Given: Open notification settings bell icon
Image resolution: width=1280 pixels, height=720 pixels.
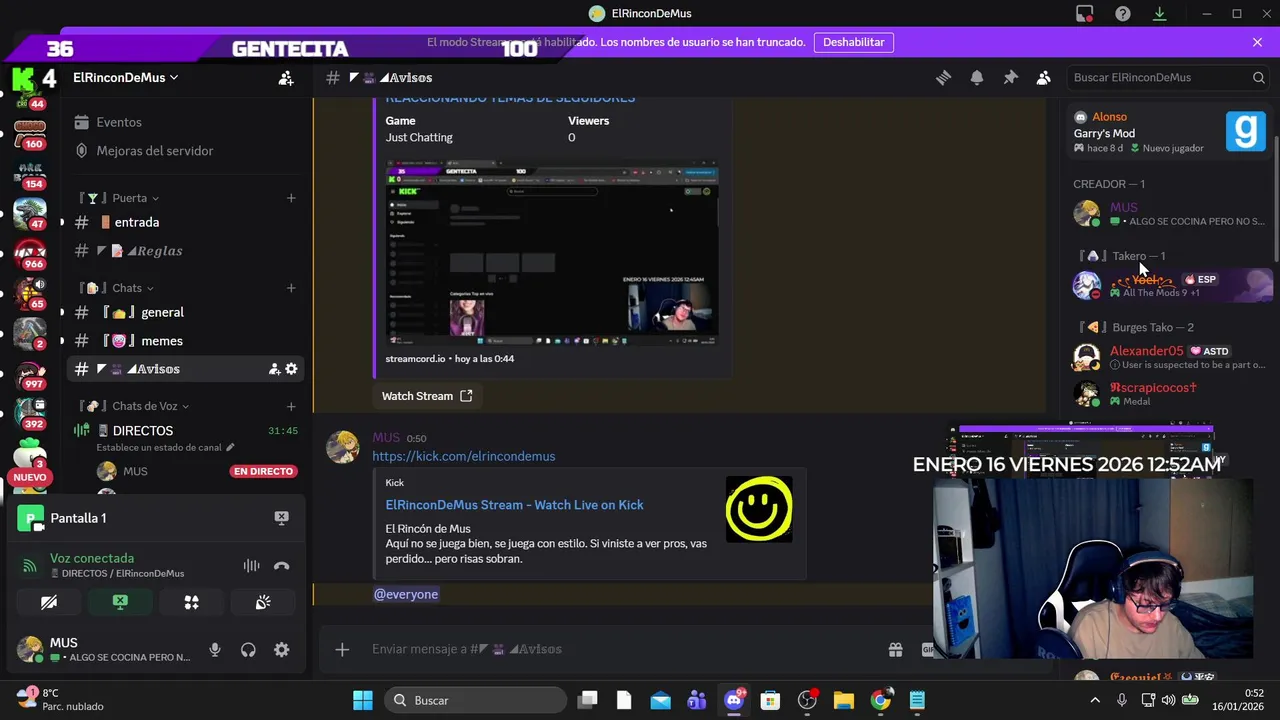Looking at the screenshot, I should (x=977, y=77).
